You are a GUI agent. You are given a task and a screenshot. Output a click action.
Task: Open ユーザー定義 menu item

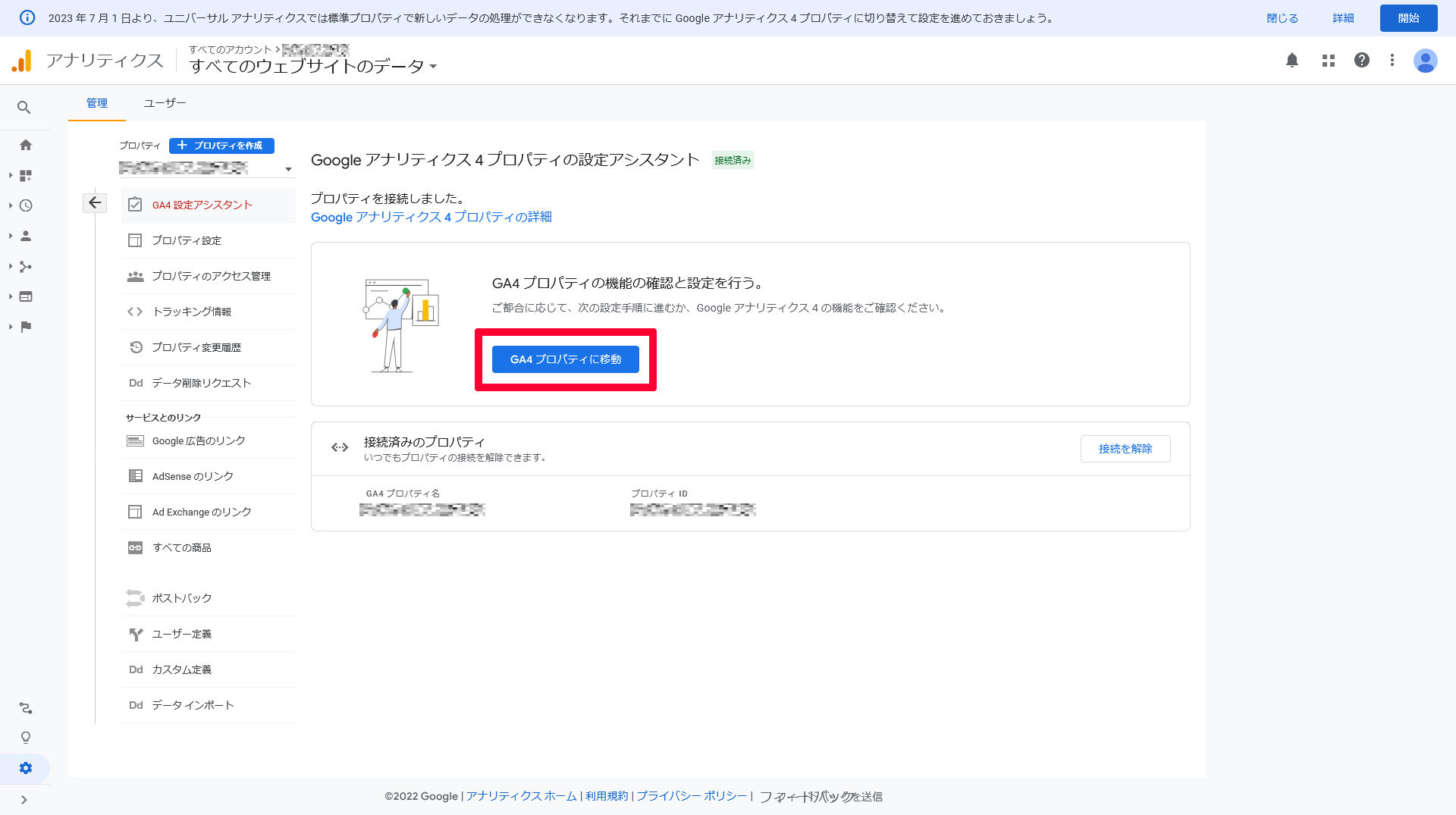pos(209,634)
